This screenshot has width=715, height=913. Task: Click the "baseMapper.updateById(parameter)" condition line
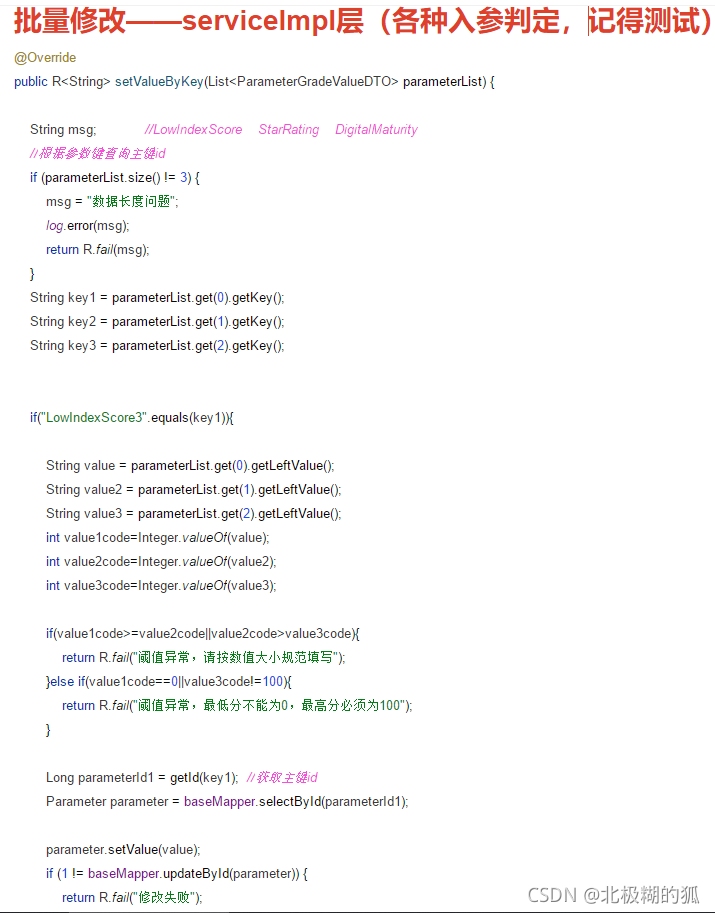point(177,873)
